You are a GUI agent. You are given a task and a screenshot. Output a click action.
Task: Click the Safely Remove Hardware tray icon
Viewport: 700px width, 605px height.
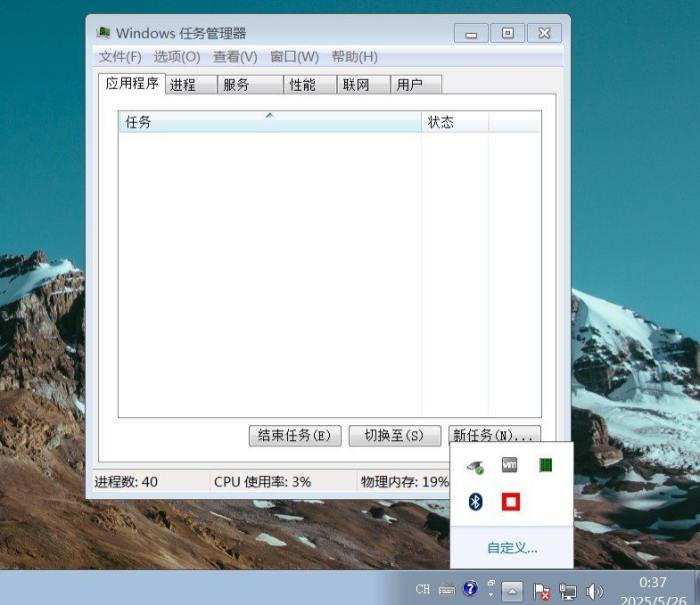(x=475, y=467)
